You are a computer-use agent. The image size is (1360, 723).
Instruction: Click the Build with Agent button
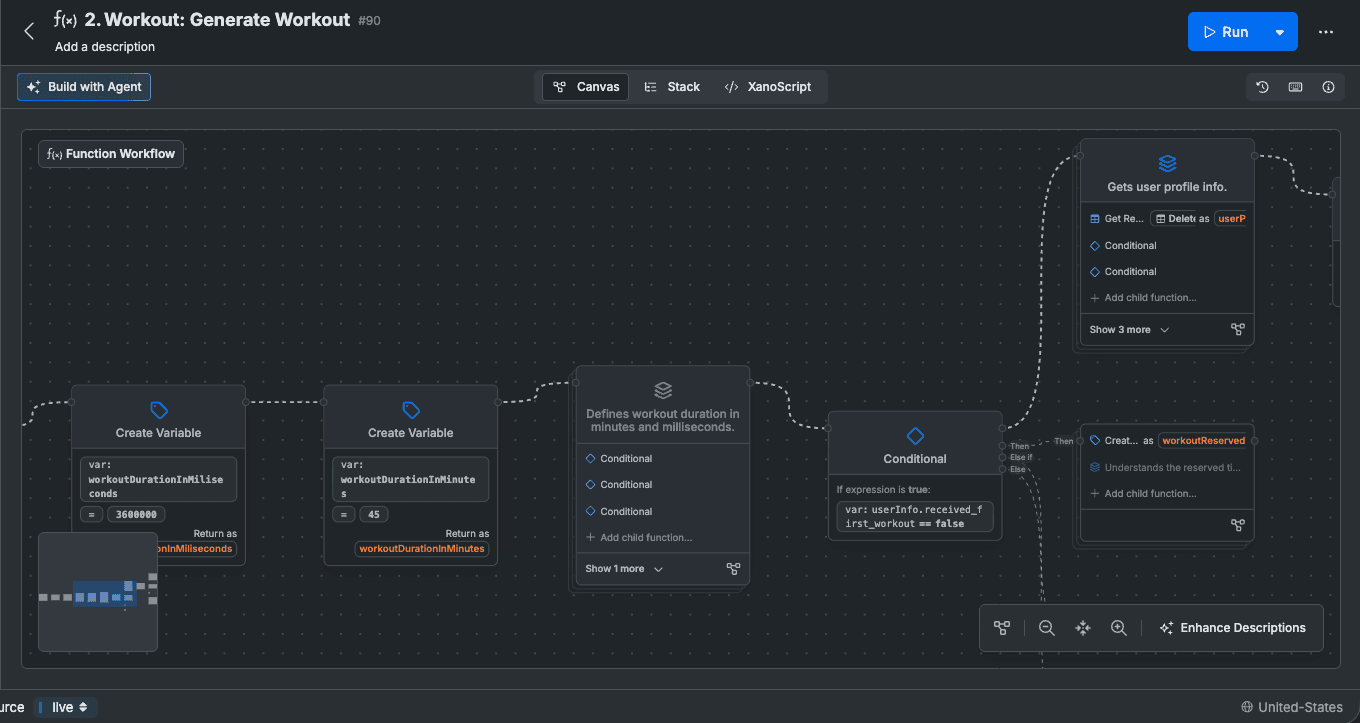tap(84, 87)
